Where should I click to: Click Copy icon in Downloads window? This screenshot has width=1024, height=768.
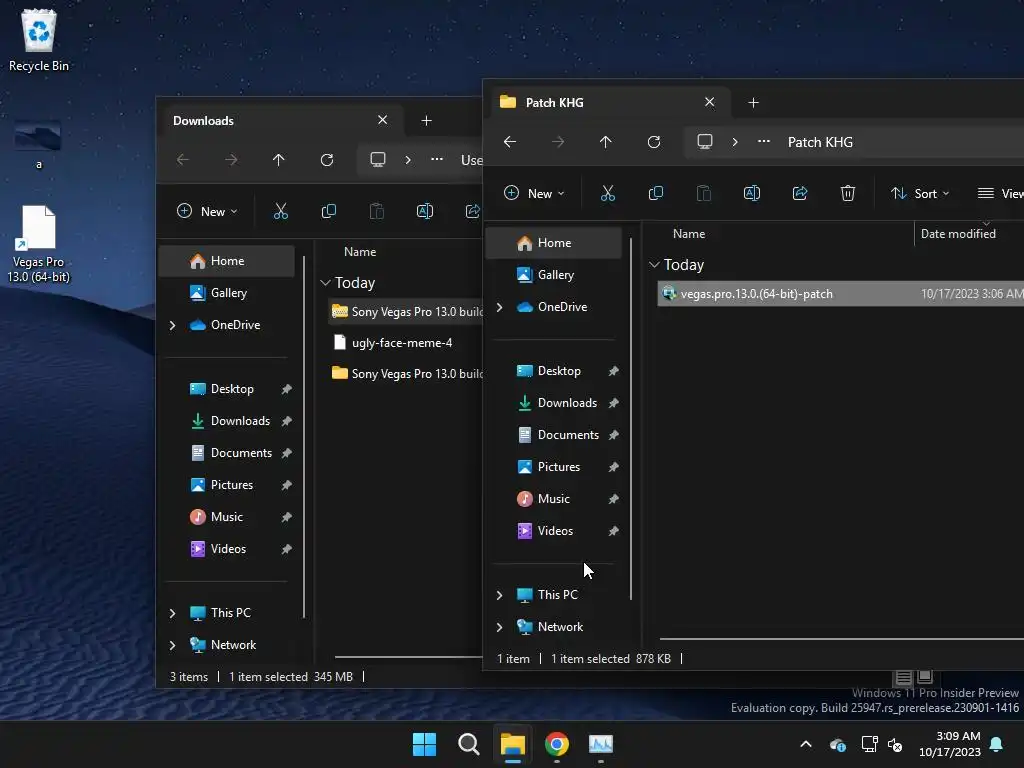click(x=328, y=212)
